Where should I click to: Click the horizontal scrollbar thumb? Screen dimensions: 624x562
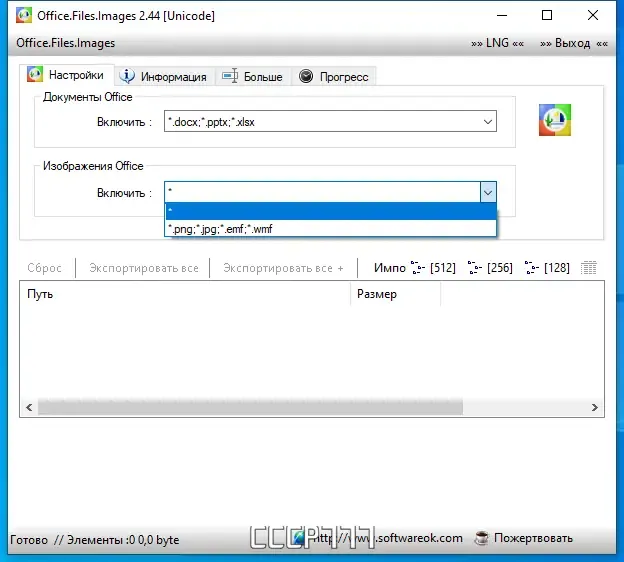tap(250, 407)
